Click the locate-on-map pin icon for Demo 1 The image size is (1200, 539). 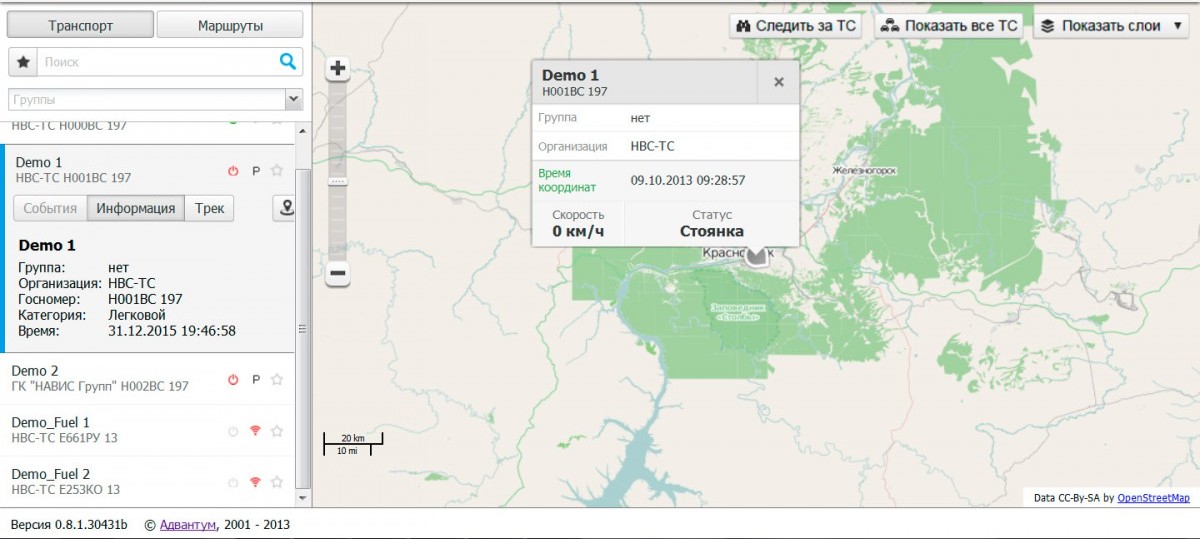[287, 208]
